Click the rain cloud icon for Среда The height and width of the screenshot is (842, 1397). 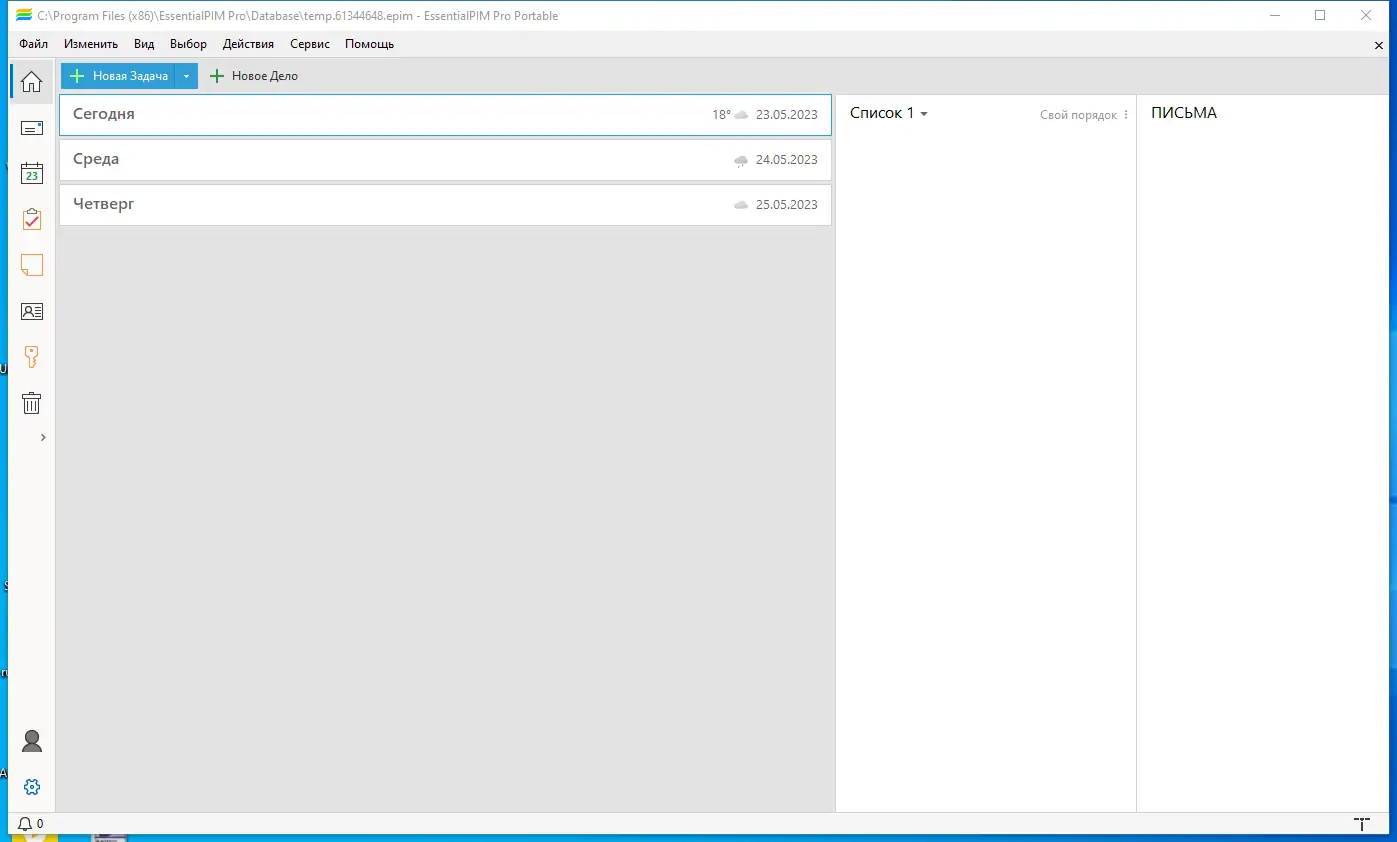click(x=741, y=160)
